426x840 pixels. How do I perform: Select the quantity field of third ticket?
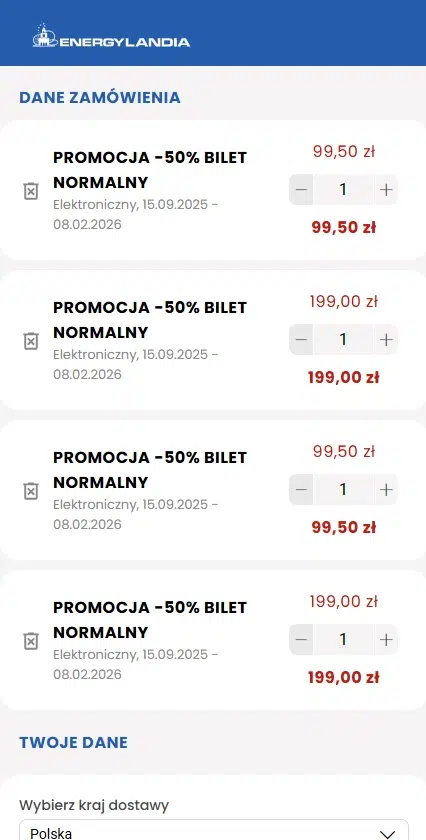(343, 490)
